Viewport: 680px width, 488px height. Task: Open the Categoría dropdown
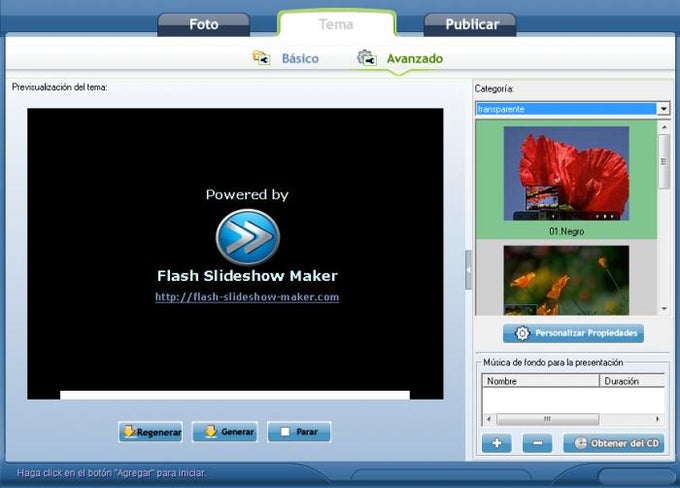[664, 109]
